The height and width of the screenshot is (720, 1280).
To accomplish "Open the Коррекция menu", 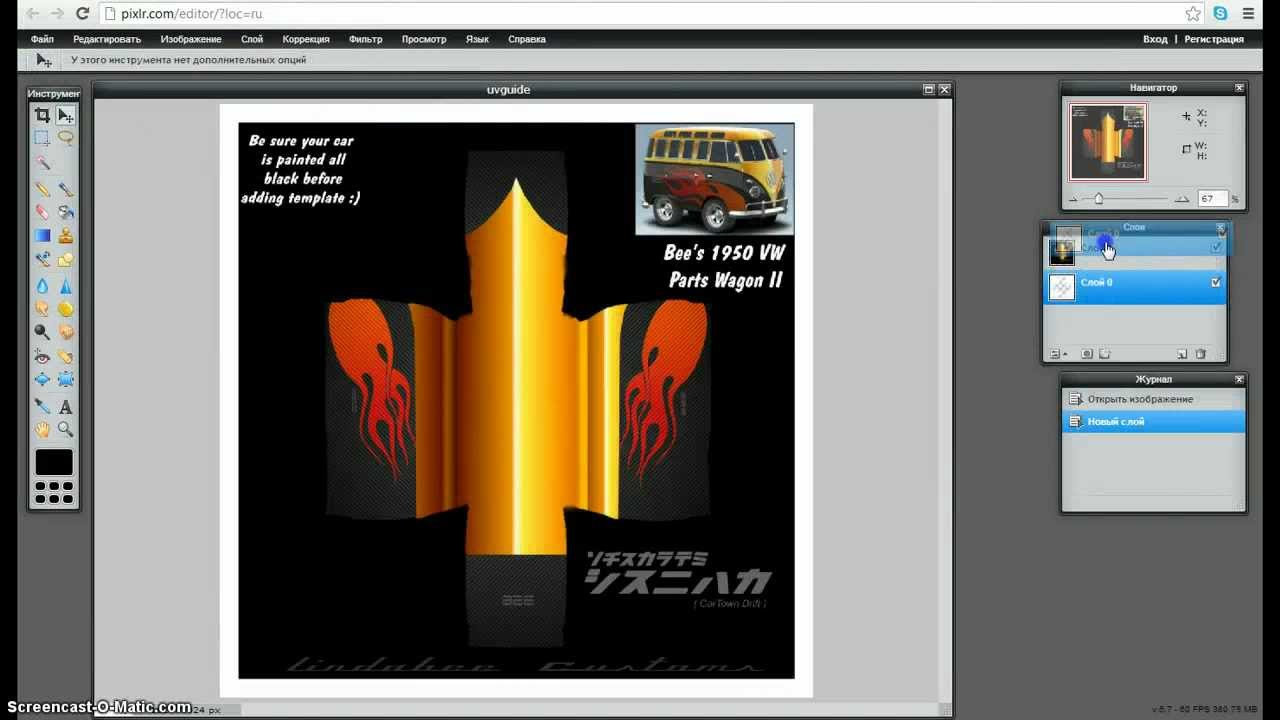I will (306, 39).
